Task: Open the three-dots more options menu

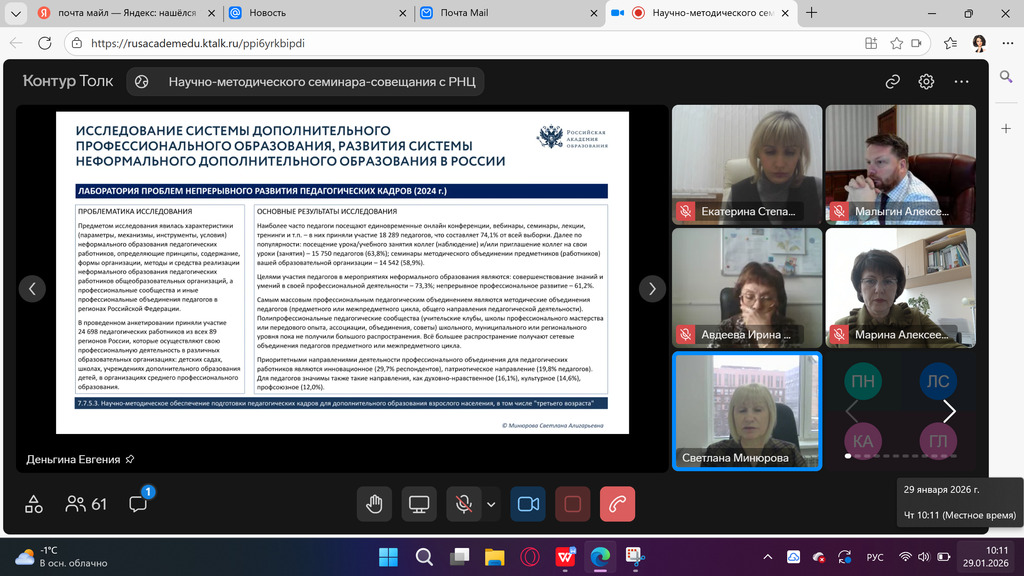Action: coord(961,82)
